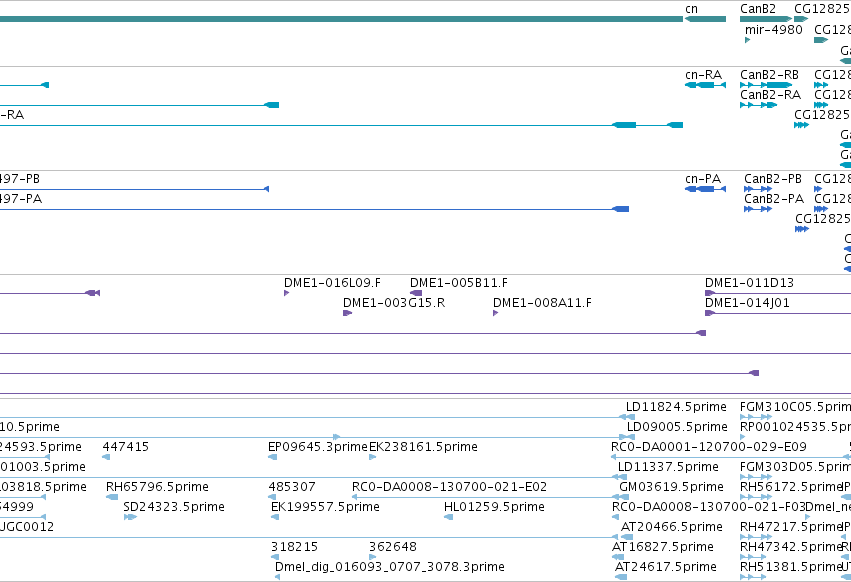Click EST EK238161.5prime

pyautogui.click(x=423, y=447)
